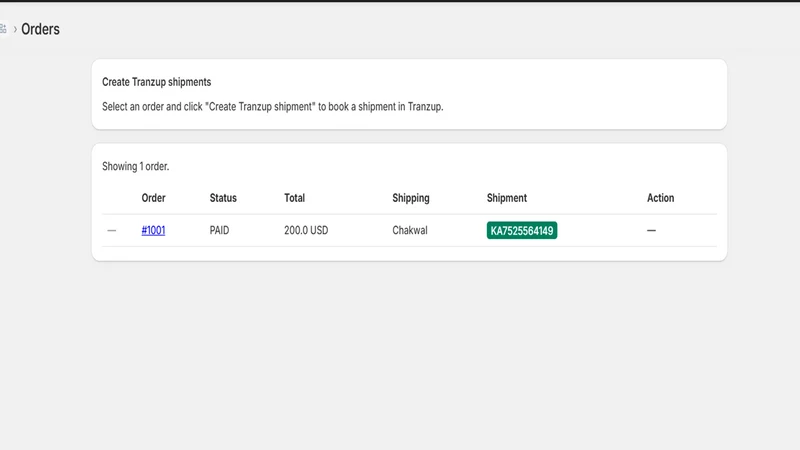The image size is (800, 450).
Task: Click the 200.0 USD total cell
Action: [x=306, y=230]
